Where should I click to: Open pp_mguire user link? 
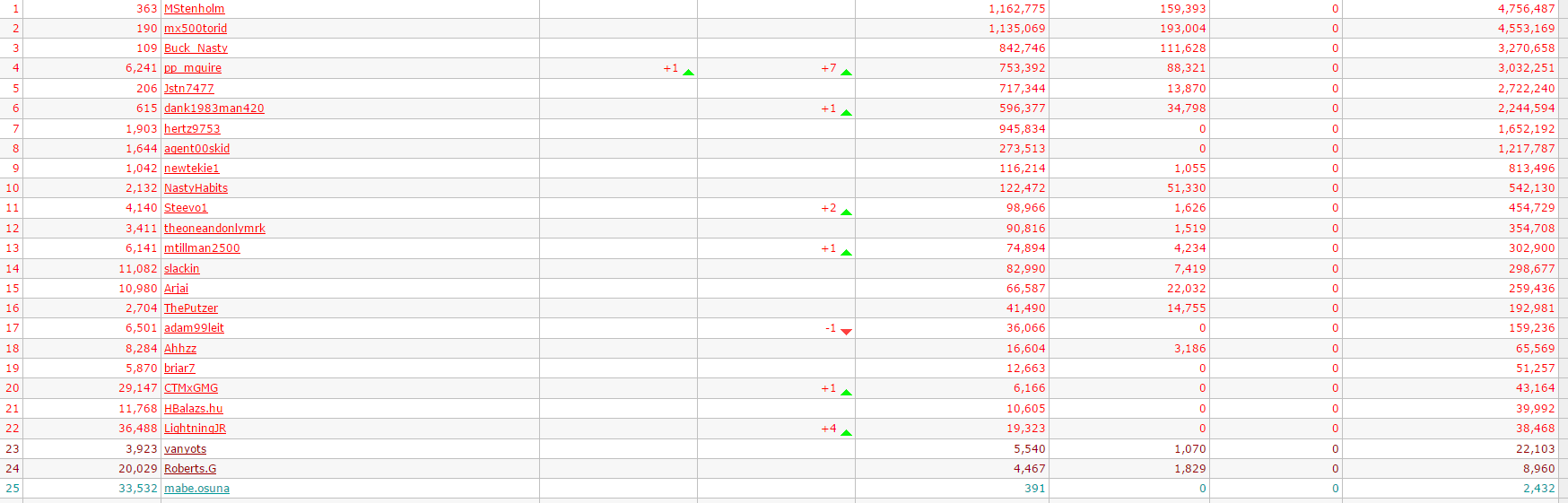click(193, 68)
